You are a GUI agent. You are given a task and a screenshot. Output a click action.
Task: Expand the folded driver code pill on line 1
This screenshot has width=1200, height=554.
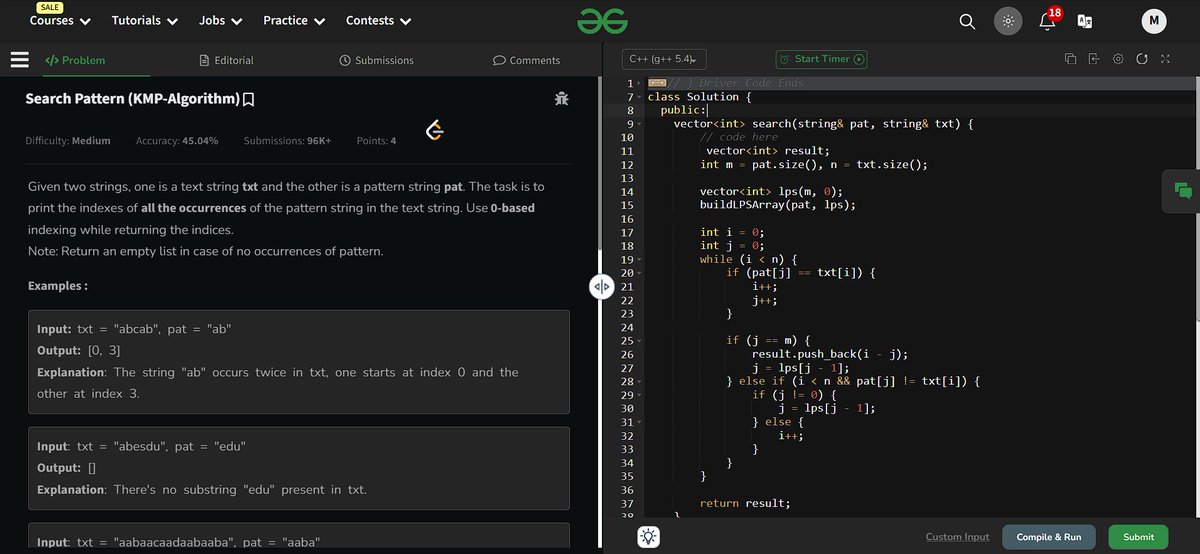pyautogui.click(x=656, y=82)
